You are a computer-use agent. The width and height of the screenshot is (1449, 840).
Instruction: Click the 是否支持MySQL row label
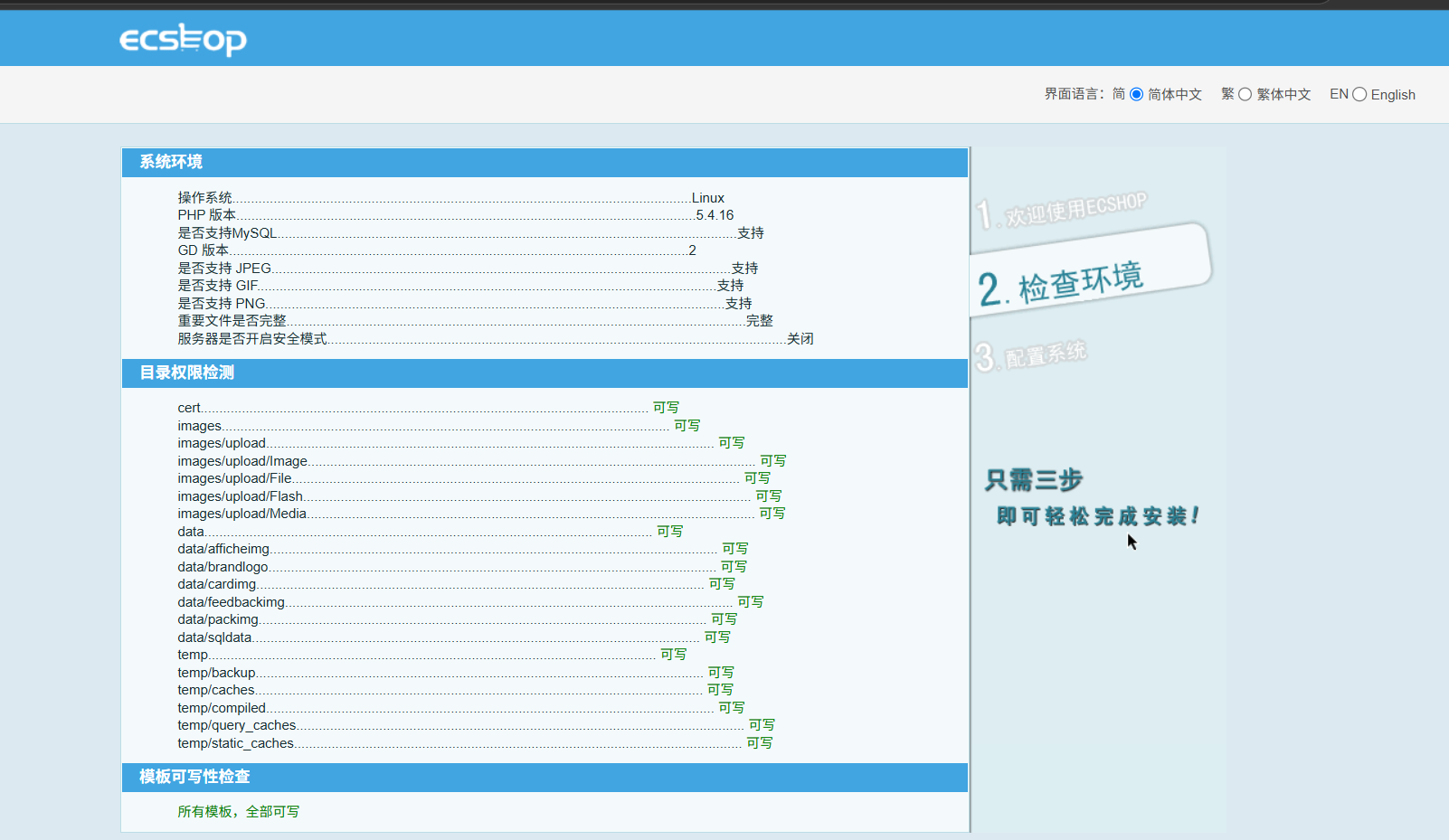pyautogui.click(x=227, y=233)
